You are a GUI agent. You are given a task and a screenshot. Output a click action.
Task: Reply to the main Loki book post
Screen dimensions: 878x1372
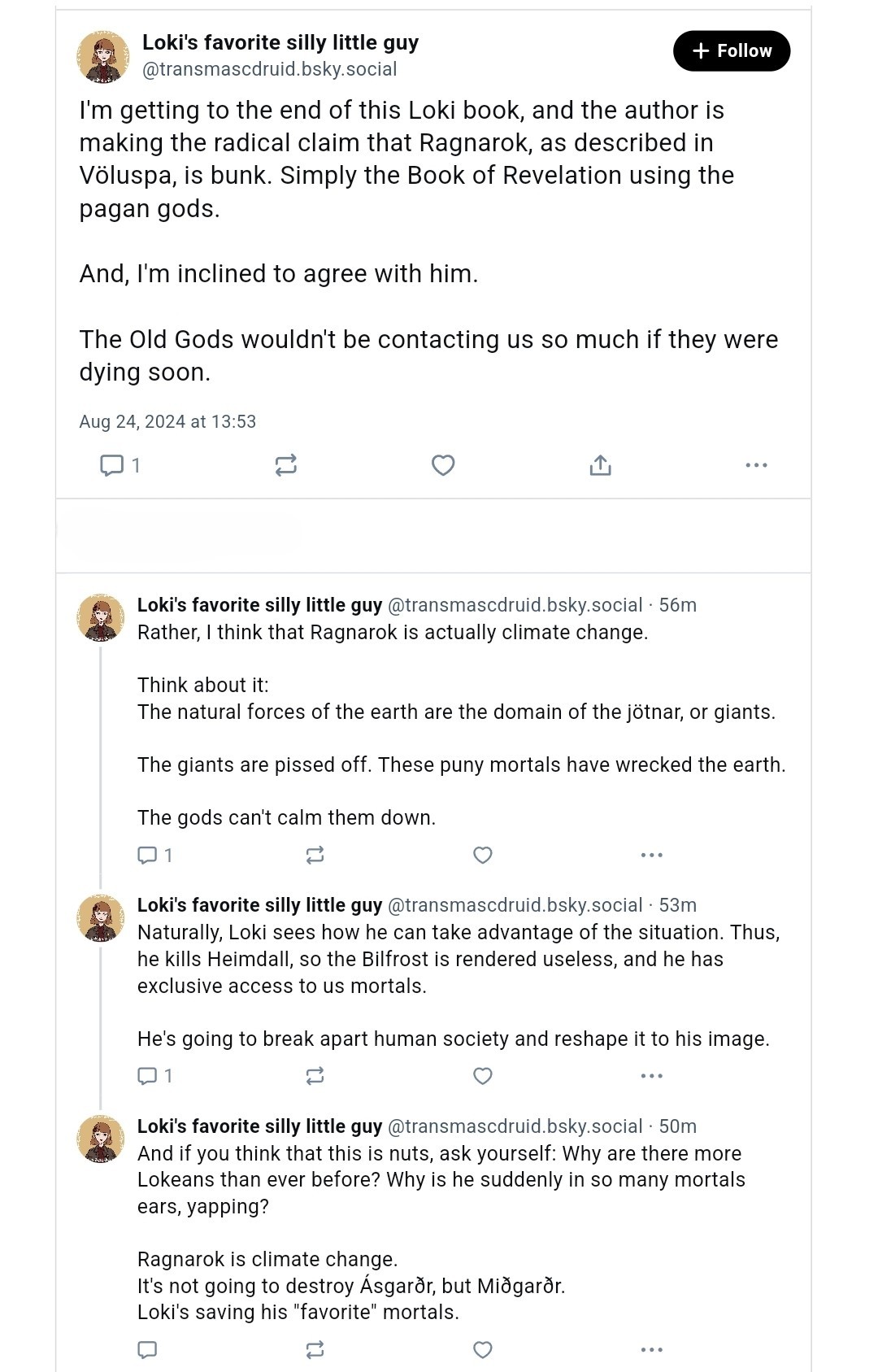120,465
